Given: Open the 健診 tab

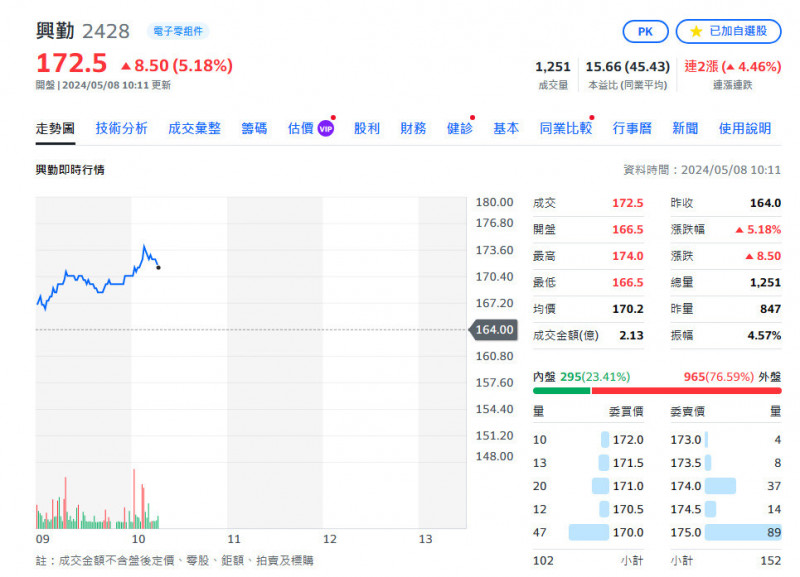Looking at the screenshot, I should click(460, 129).
